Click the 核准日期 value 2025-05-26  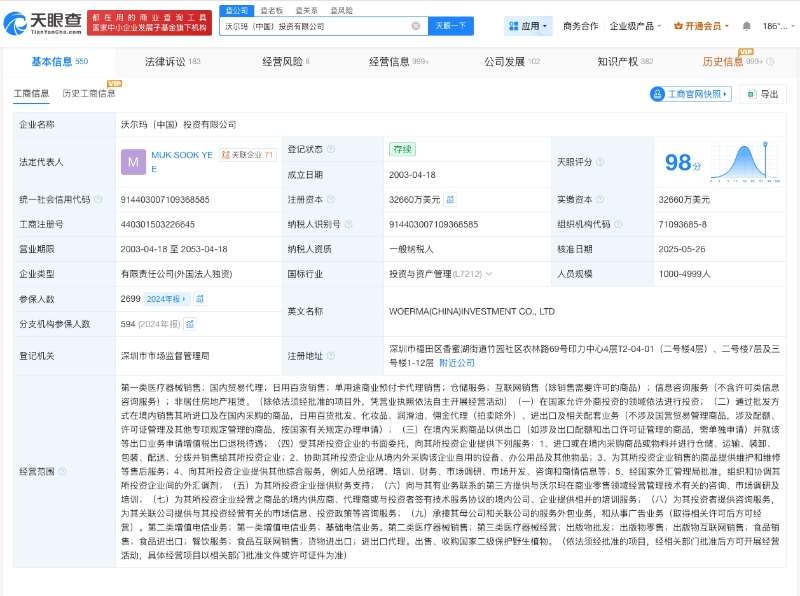tap(682, 249)
